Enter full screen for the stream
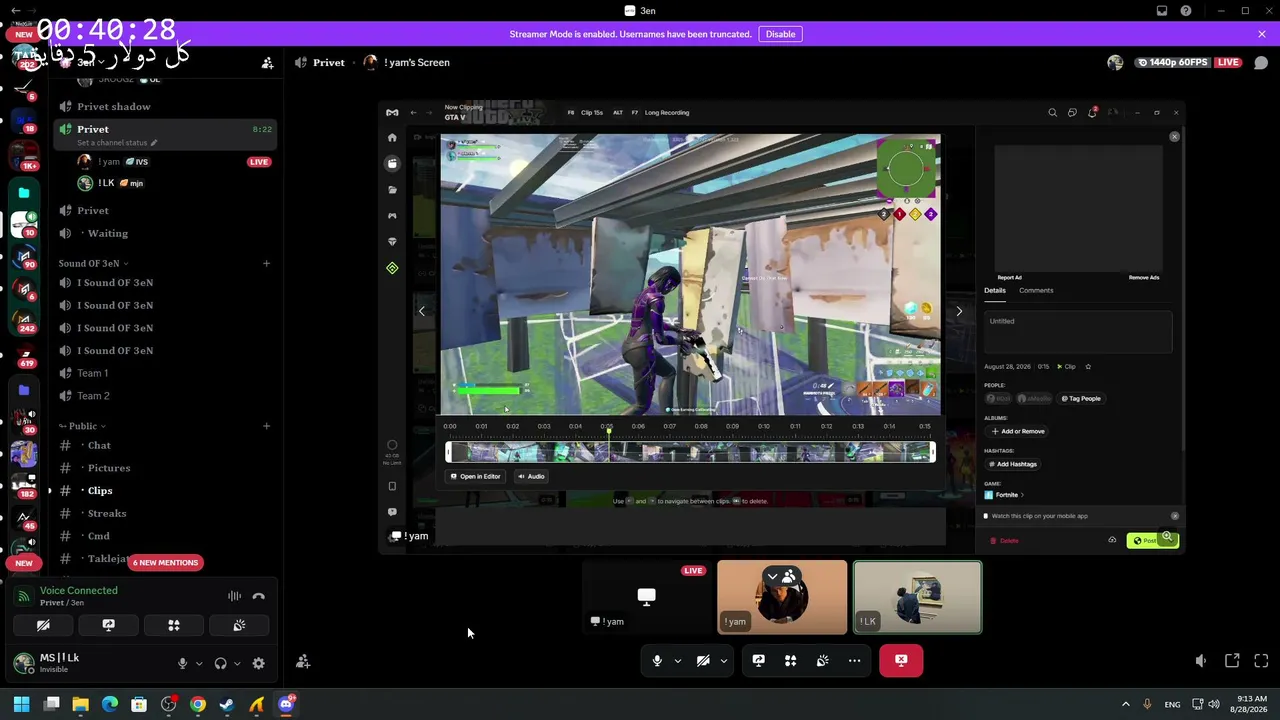Viewport: 1280px width, 720px height. click(x=1261, y=661)
